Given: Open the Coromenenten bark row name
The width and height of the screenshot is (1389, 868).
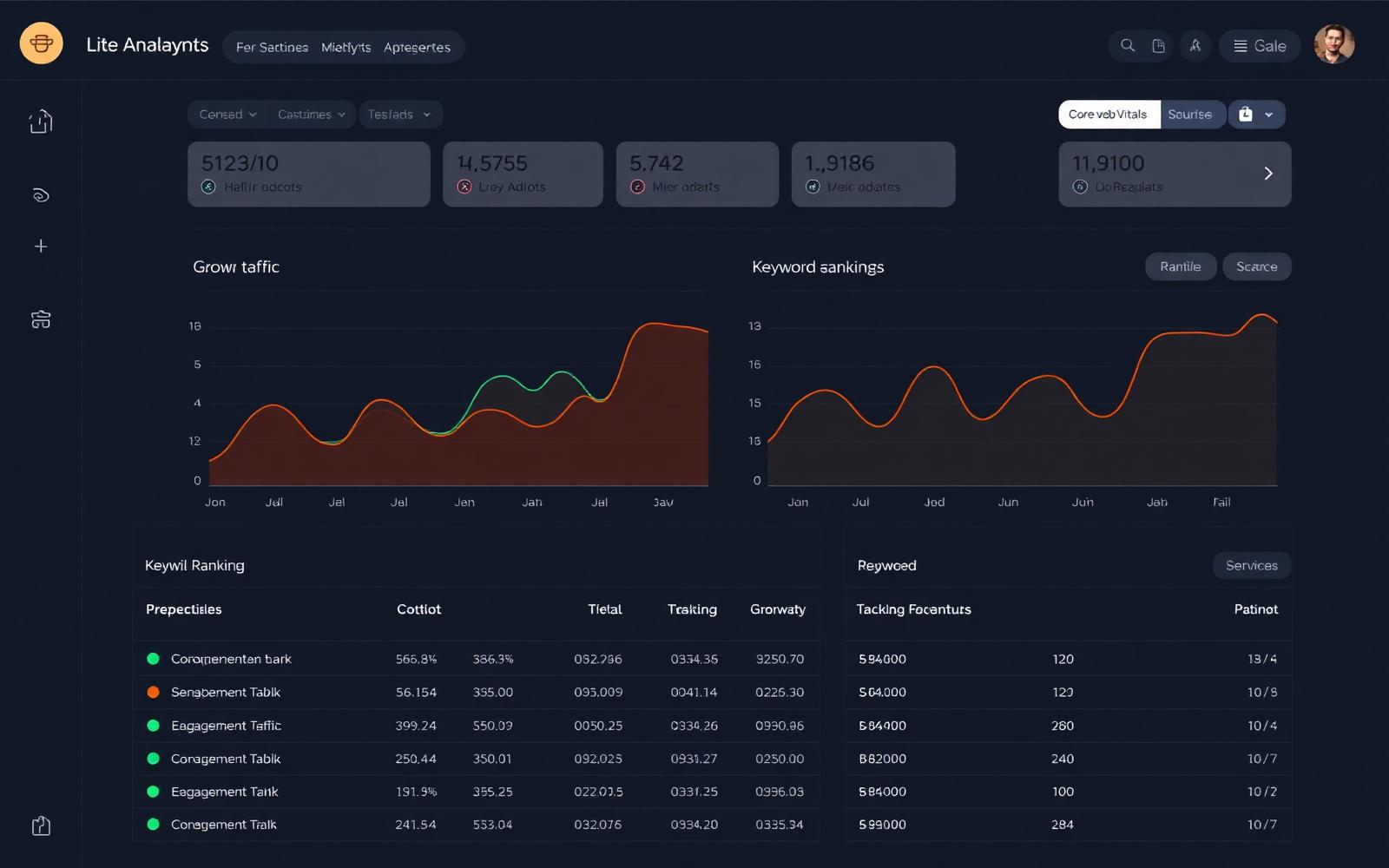Looking at the screenshot, I should tap(231, 659).
